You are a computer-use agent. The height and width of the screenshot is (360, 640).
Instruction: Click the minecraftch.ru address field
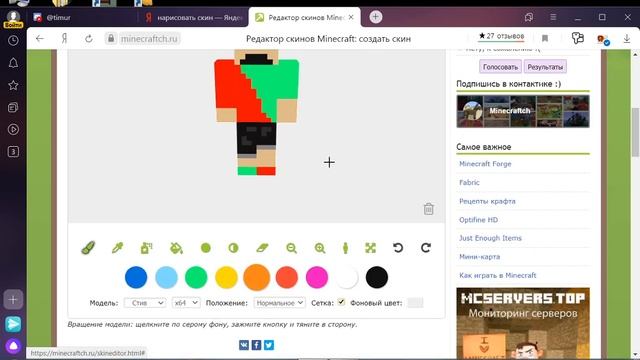[149, 39]
